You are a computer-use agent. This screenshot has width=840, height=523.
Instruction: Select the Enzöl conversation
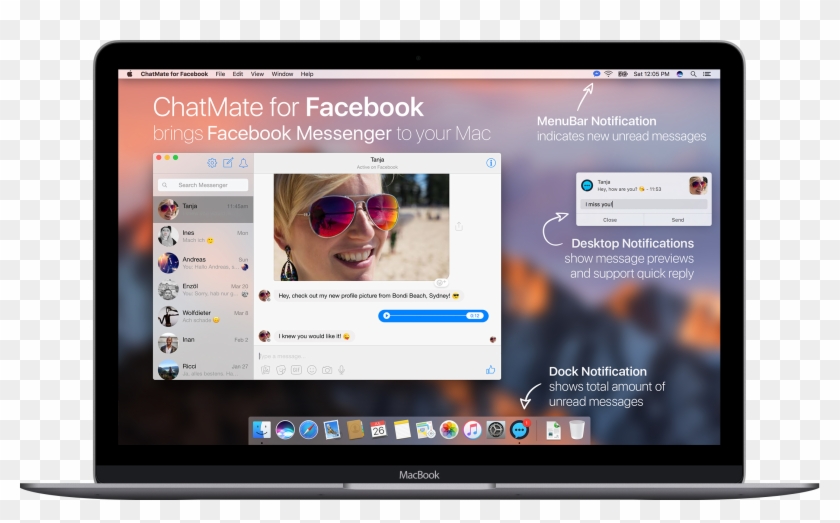click(x=203, y=289)
